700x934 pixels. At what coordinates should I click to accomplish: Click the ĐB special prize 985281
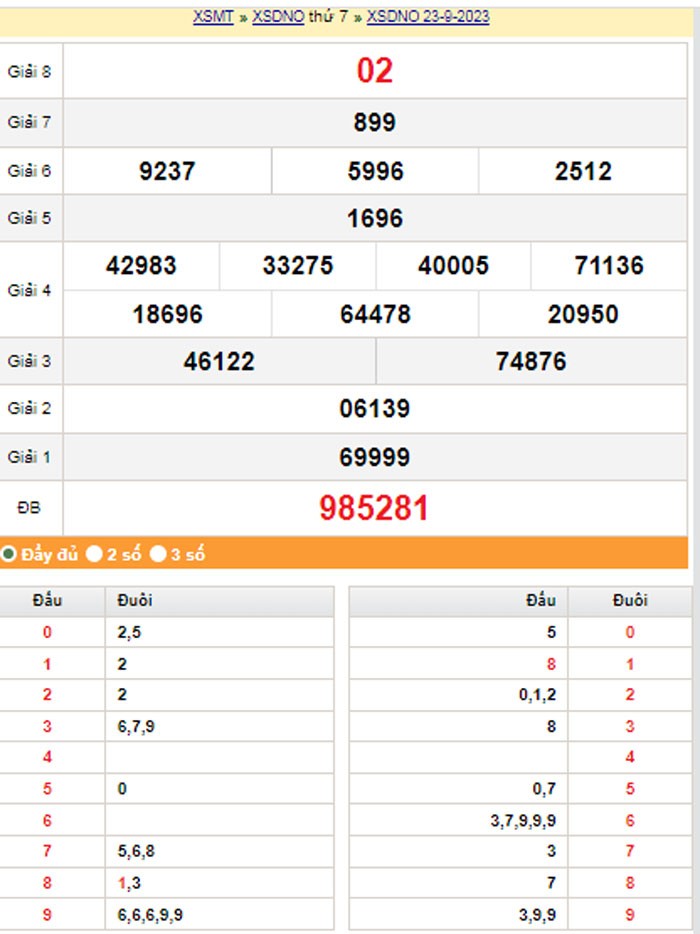374,508
